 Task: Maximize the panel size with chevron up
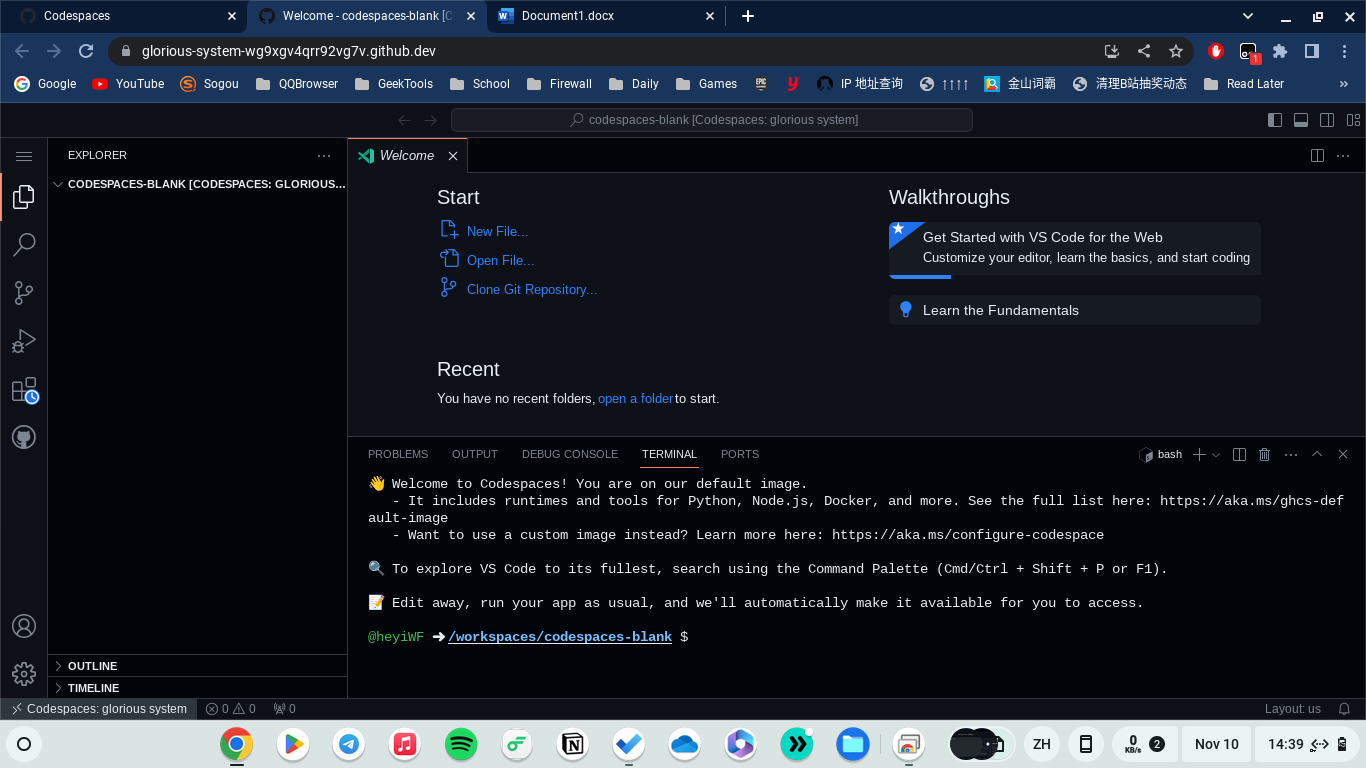coord(1317,454)
